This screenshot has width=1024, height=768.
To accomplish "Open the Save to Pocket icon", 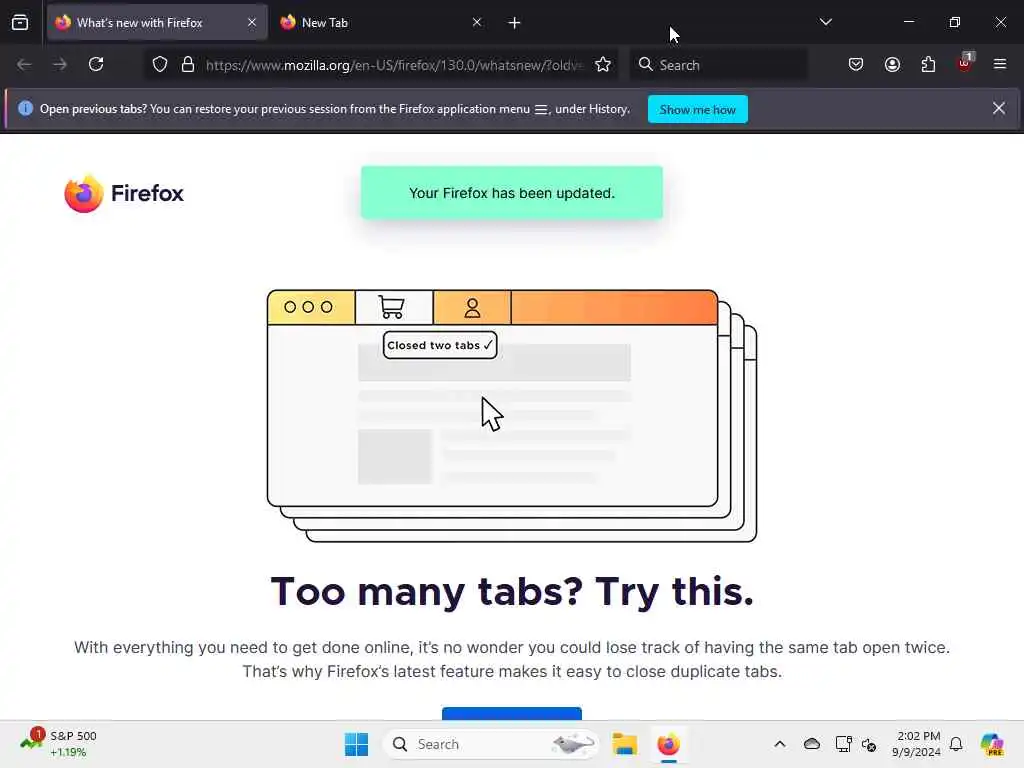I will point(856,65).
